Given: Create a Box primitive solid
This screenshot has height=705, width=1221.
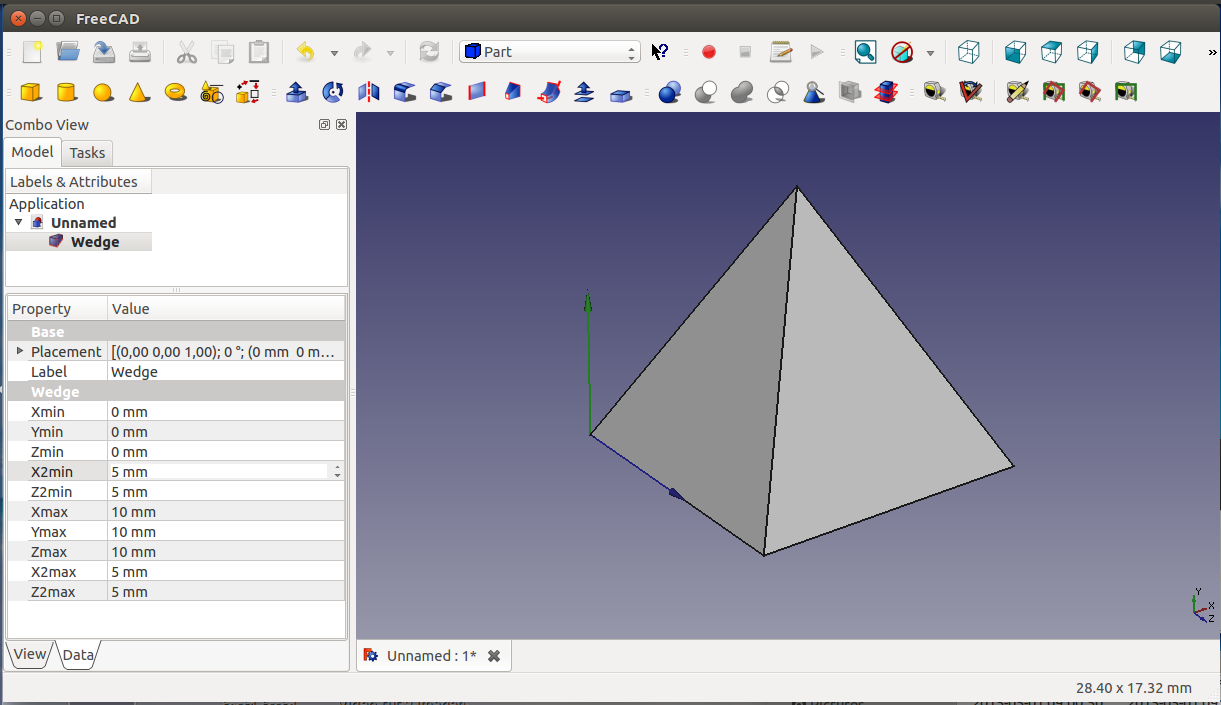Looking at the screenshot, I should tap(31, 93).
